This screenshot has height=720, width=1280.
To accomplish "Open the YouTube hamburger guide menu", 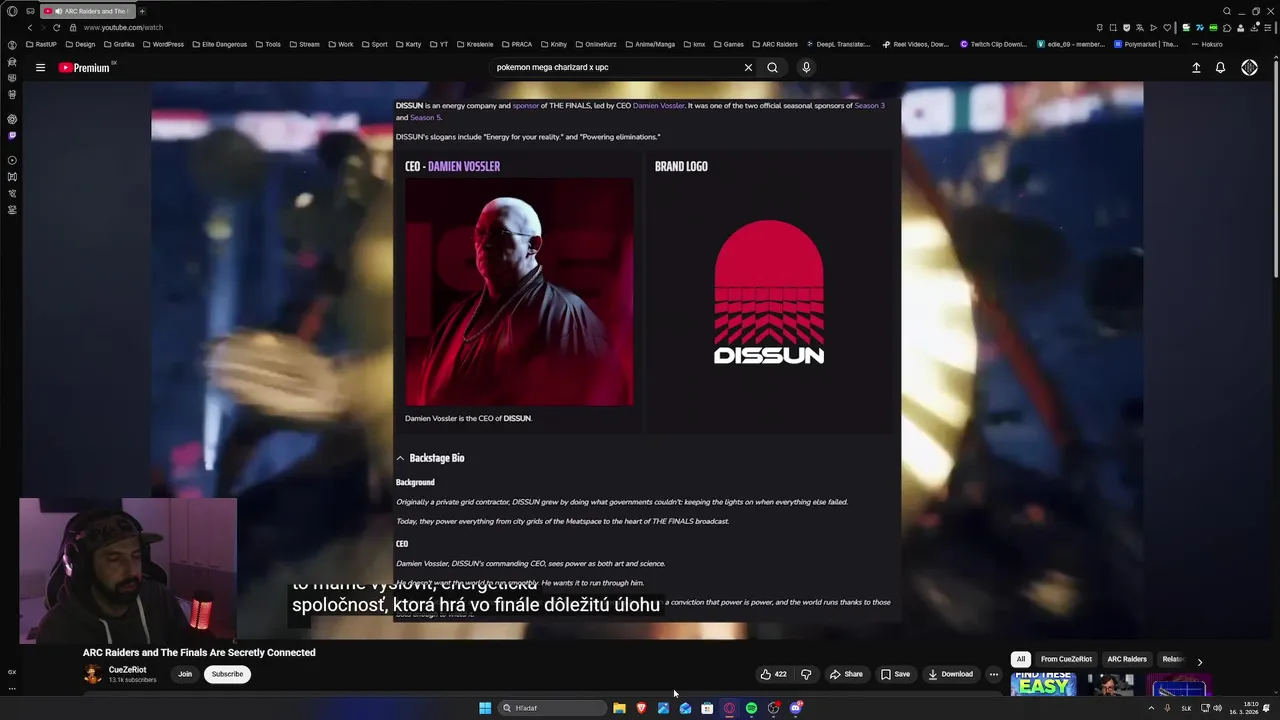I will pos(40,67).
